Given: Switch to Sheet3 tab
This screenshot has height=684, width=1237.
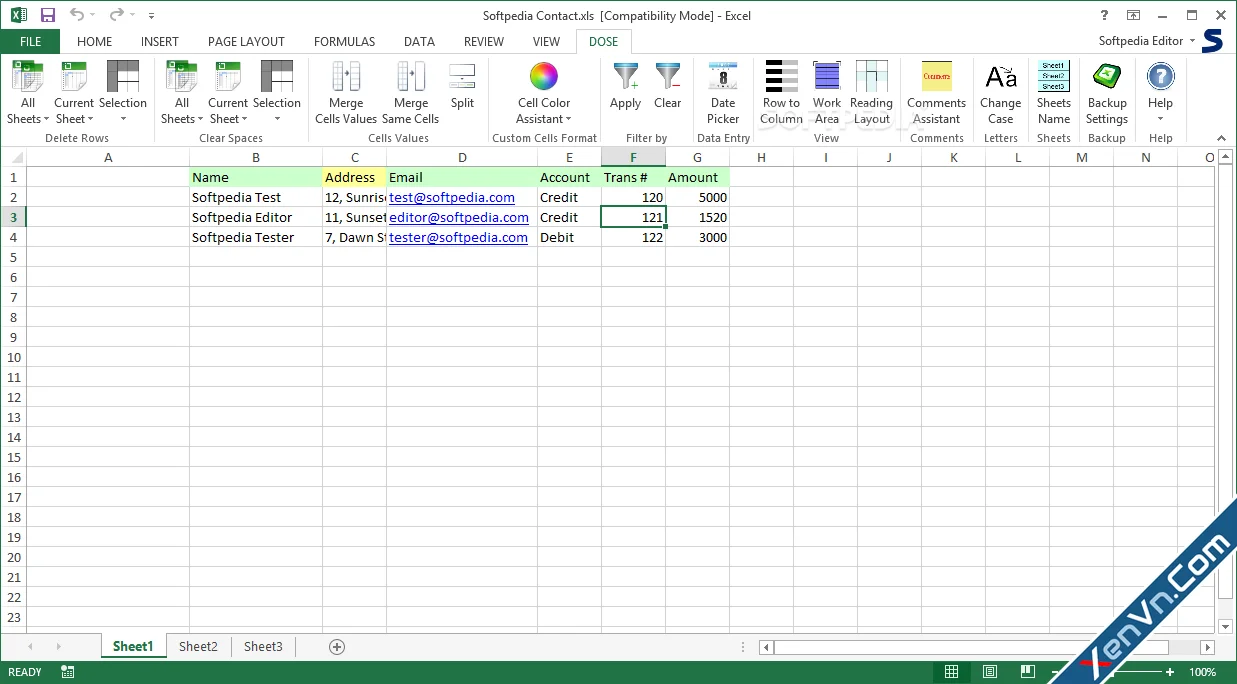Looking at the screenshot, I should point(263,646).
